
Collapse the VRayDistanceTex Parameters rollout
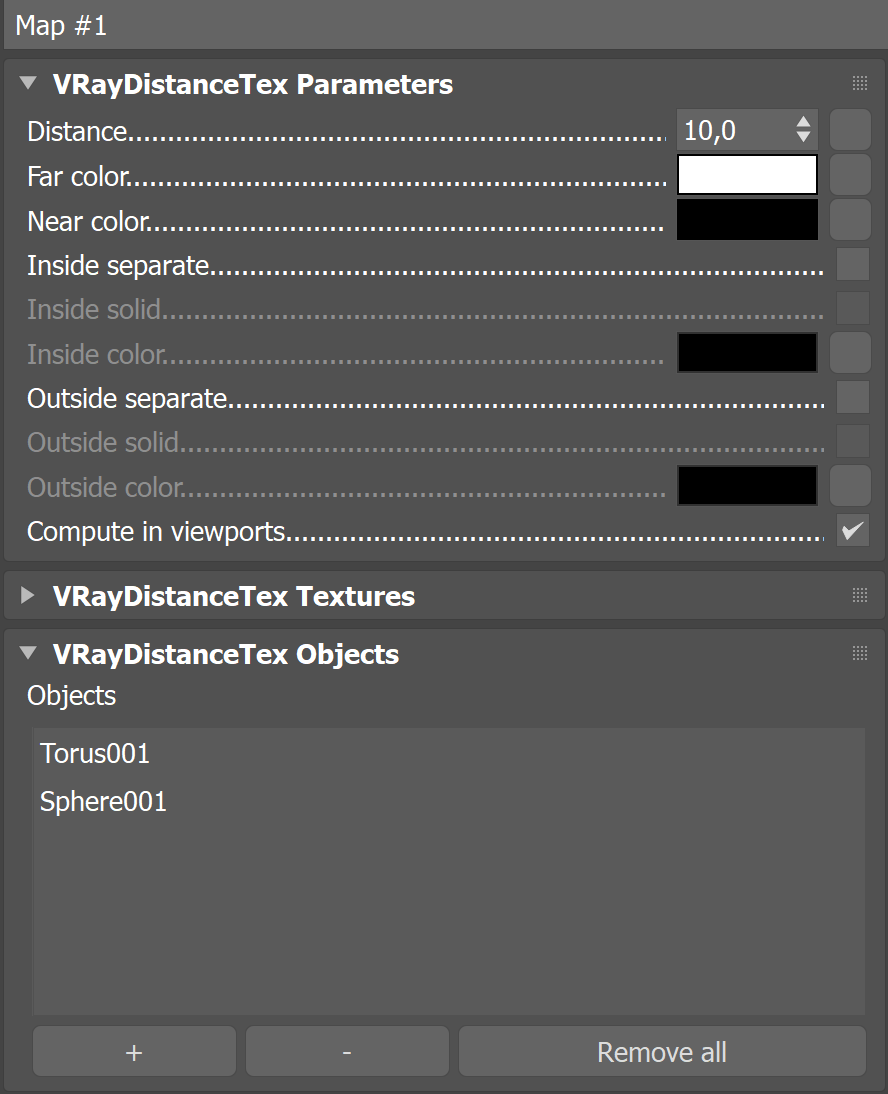pos(28,83)
